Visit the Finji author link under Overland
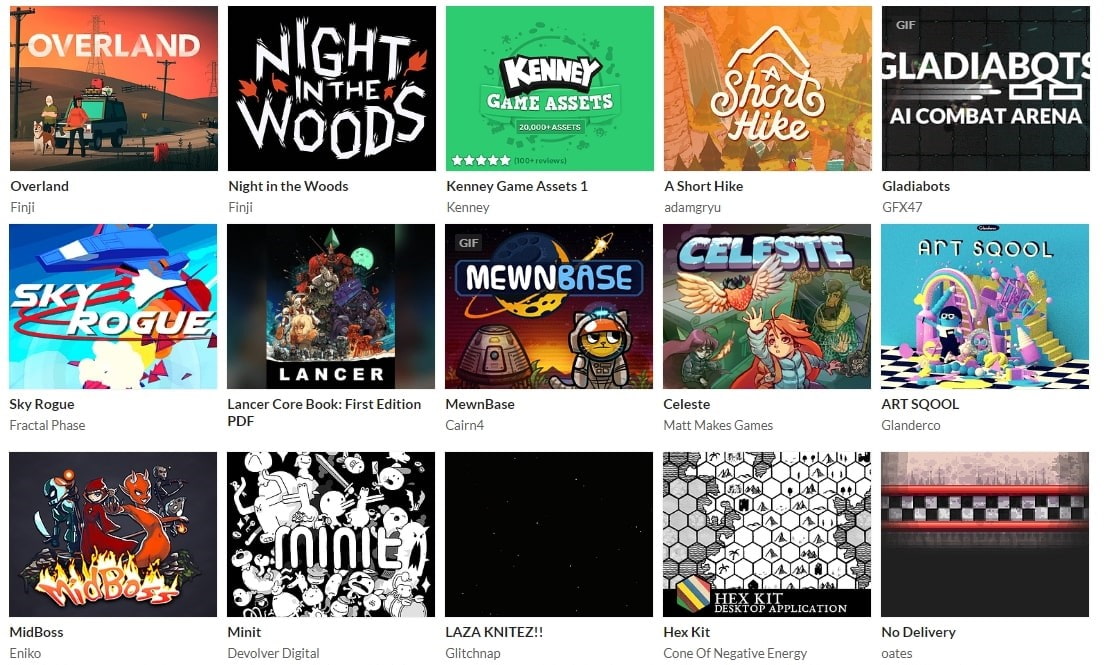This screenshot has height=665, width=1106. click(x=23, y=207)
